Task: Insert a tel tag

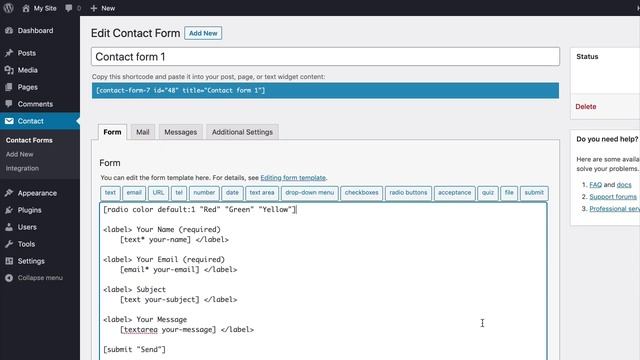Action: [179, 193]
